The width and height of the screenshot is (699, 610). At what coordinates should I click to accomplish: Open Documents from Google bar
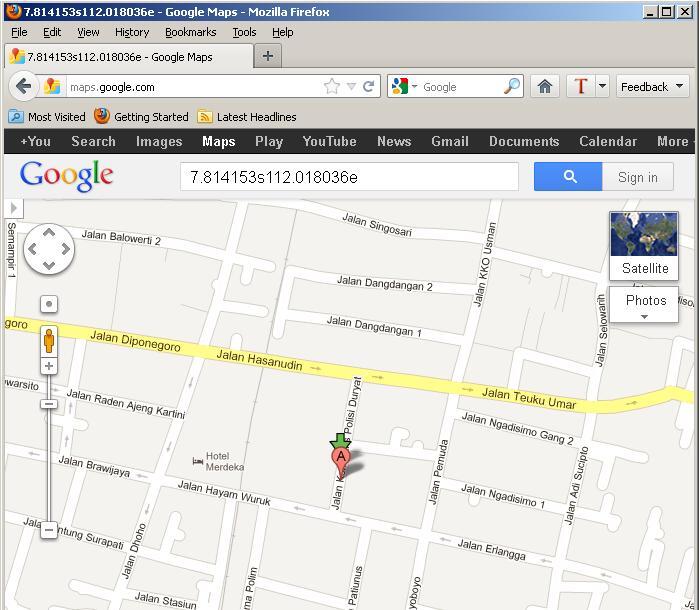click(524, 141)
